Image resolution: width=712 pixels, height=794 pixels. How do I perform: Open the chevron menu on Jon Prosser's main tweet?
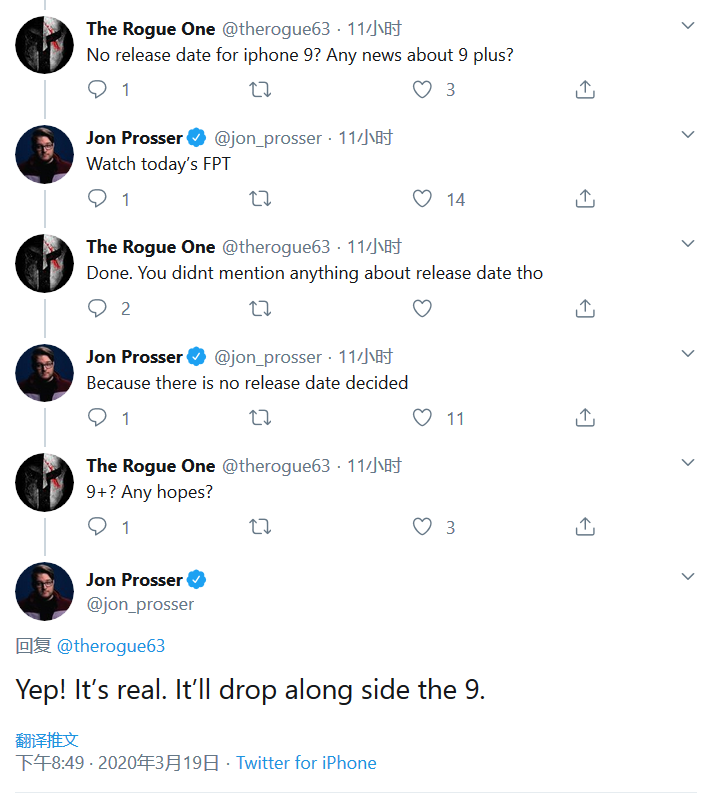[688, 577]
